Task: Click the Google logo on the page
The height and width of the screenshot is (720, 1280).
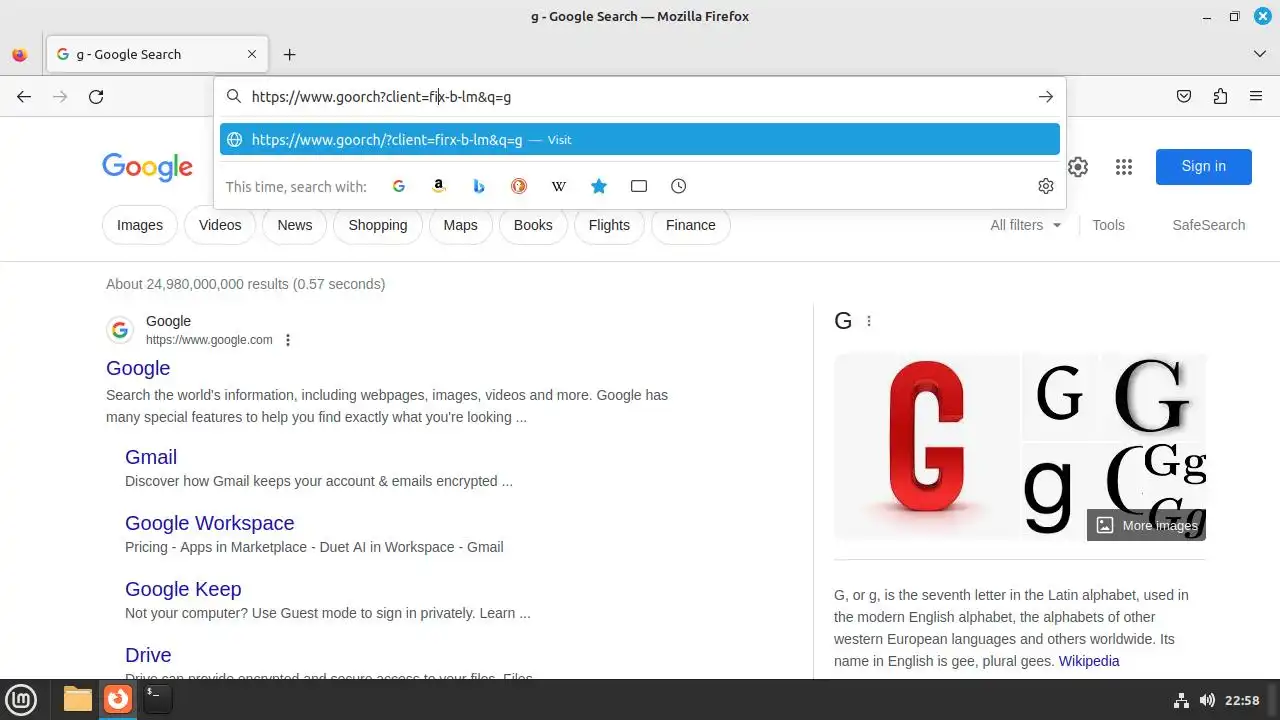Action: pyautogui.click(x=147, y=167)
